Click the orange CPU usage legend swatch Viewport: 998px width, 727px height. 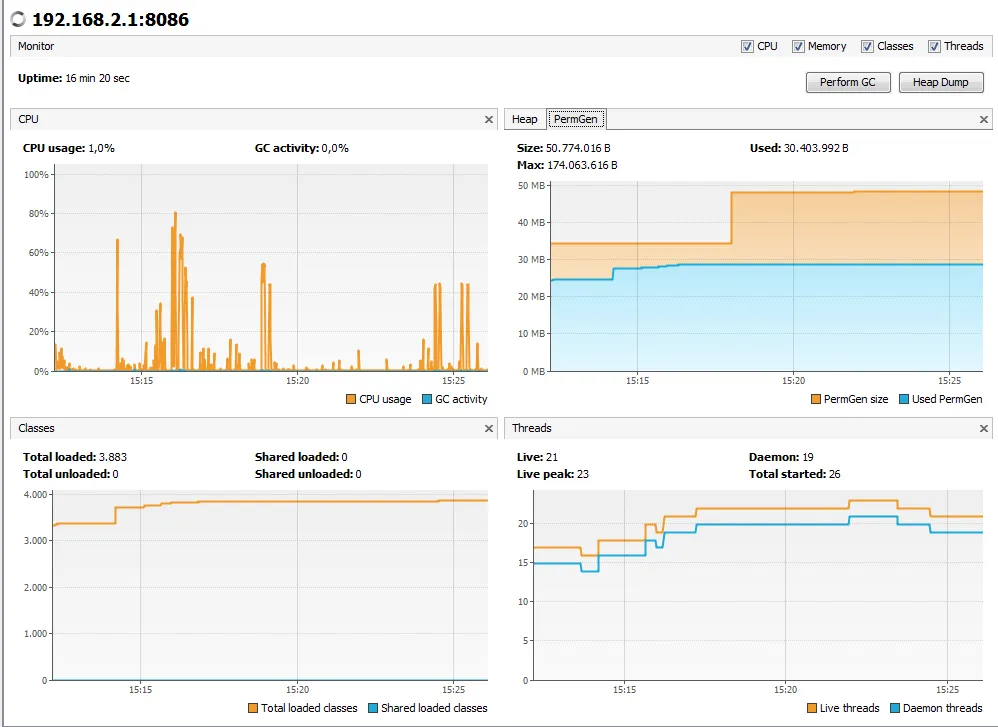(x=351, y=399)
